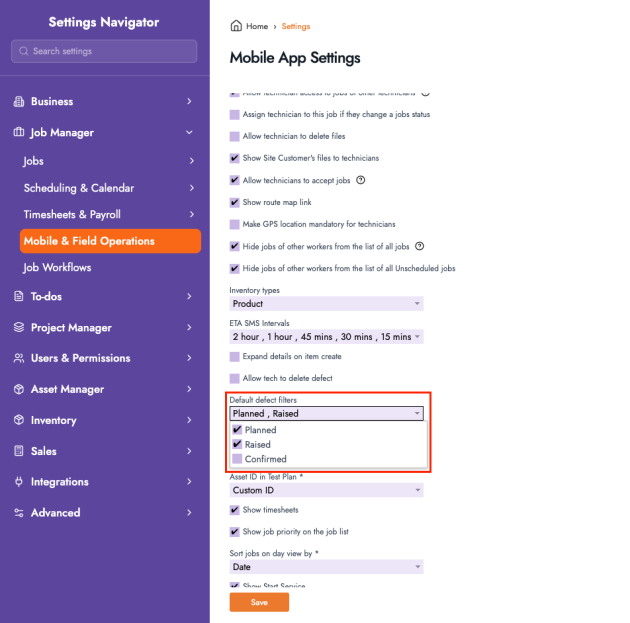630x623 pixels.
Task: Click the Users & Permissions icon
Action: (x=19, y=358)
